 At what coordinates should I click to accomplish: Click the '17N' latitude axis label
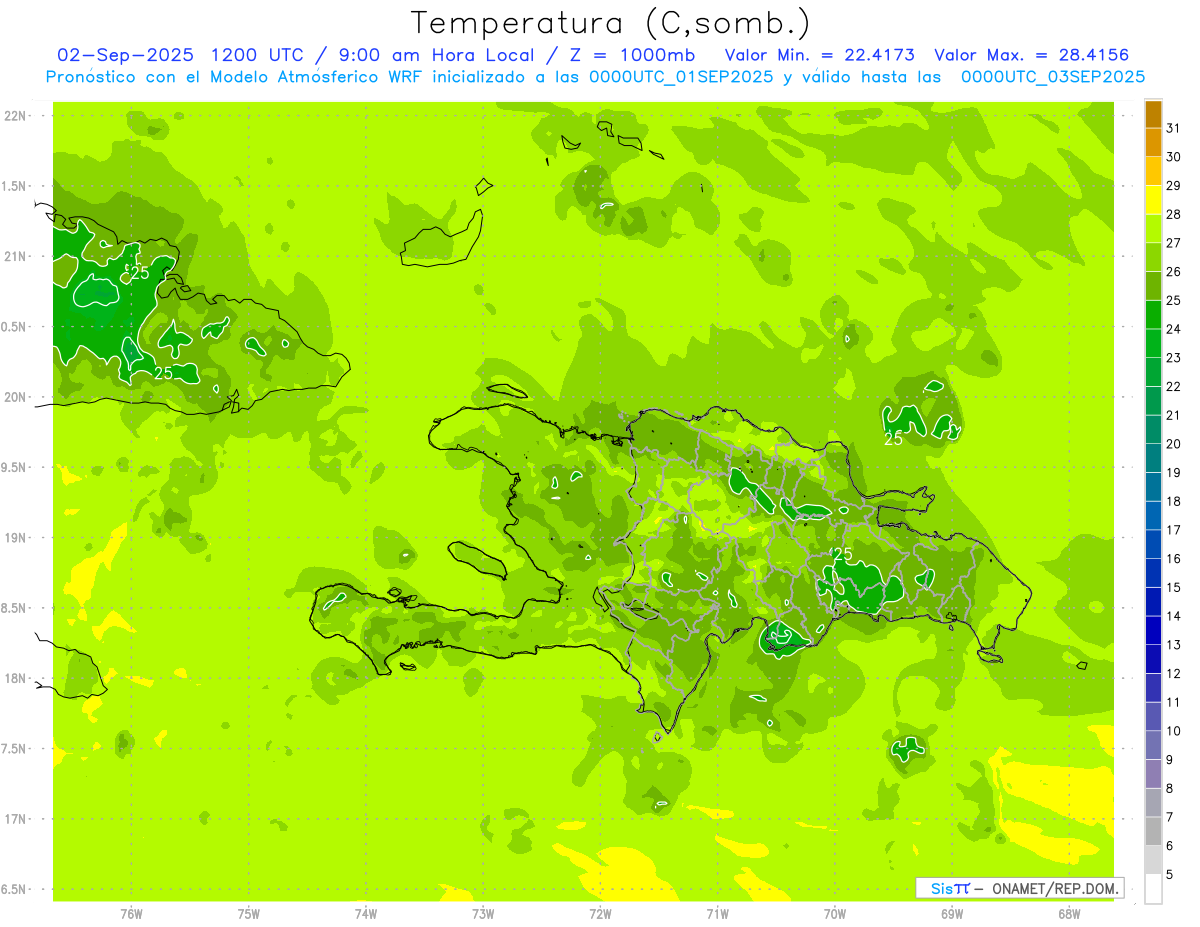pos(15,819)
